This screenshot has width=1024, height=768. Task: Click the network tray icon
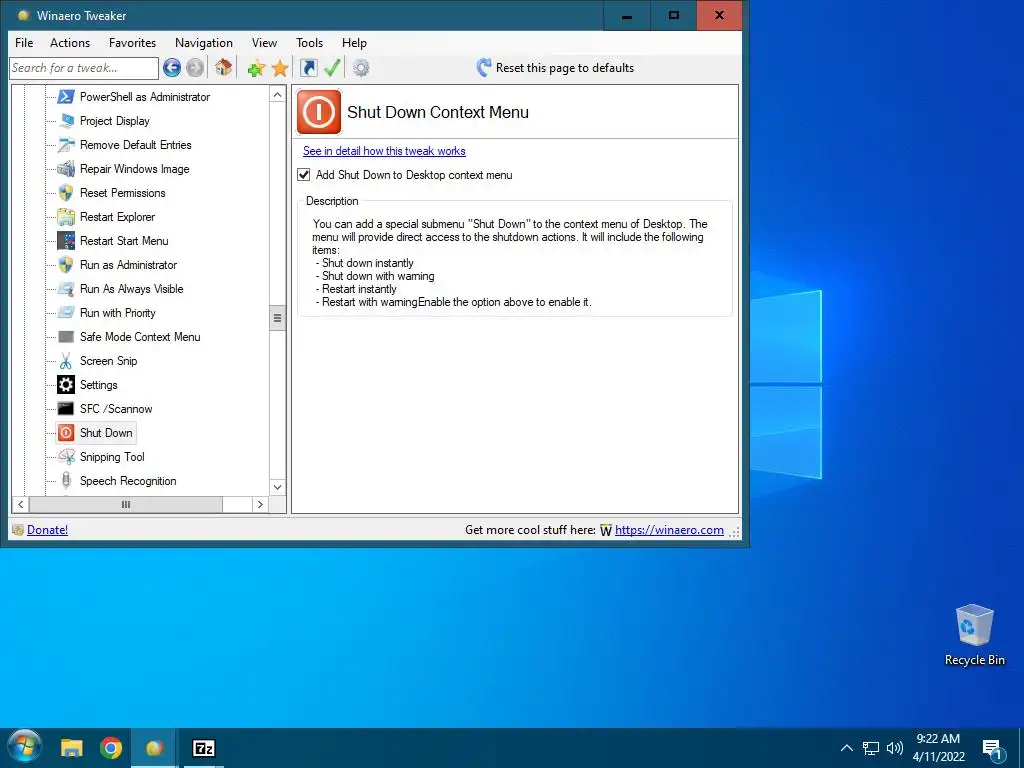pyautogui.click(x=871, y=748)
